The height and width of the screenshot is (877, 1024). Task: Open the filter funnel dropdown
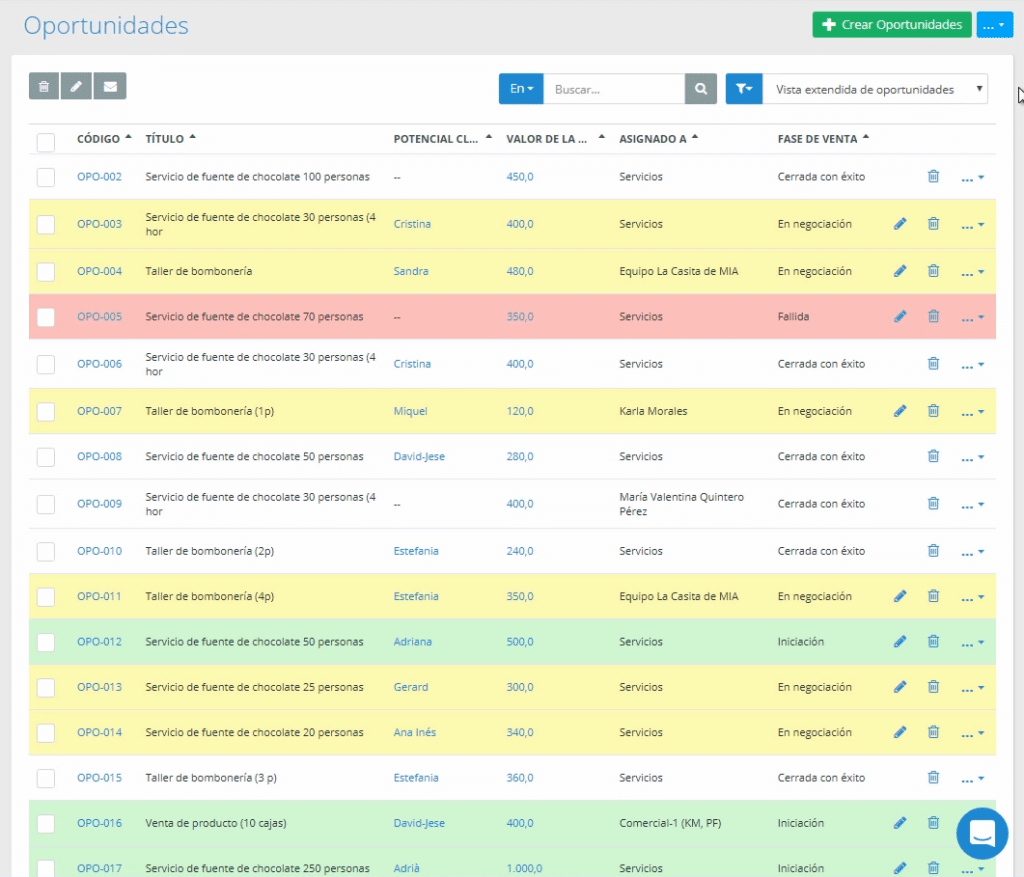[x=744, y=89]
